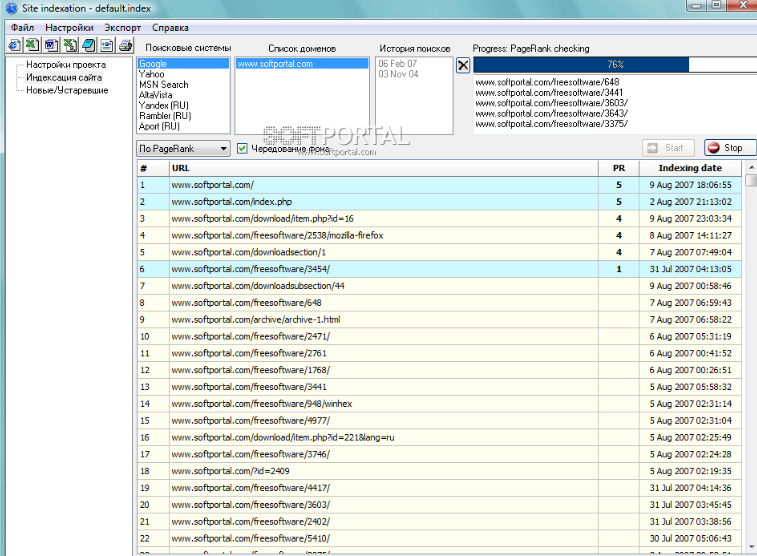Select the 06 Feb 07 history entry
The image size is (757, 556).
(x=398, y=64)
